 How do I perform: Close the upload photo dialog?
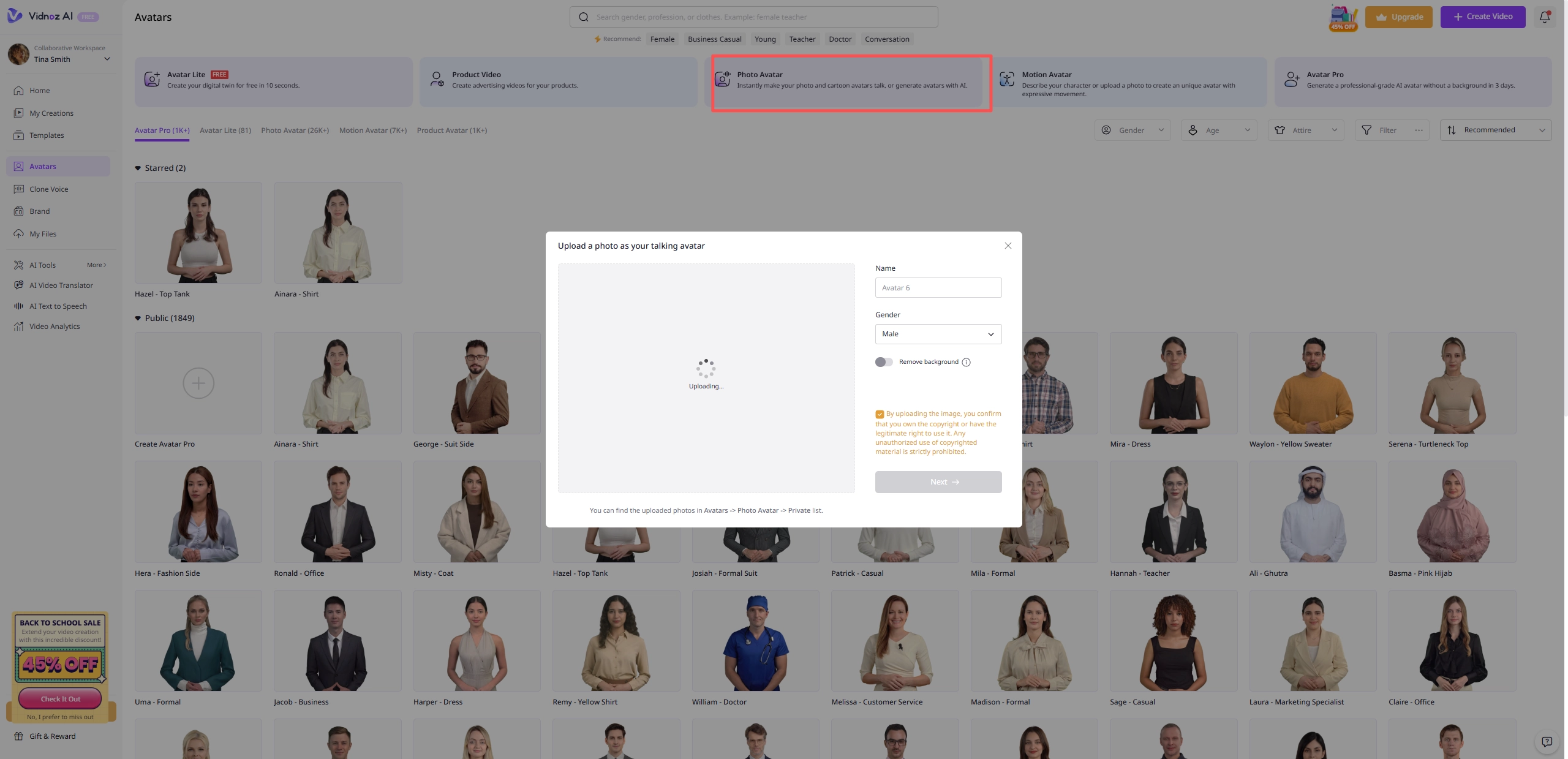point(1008,246)
